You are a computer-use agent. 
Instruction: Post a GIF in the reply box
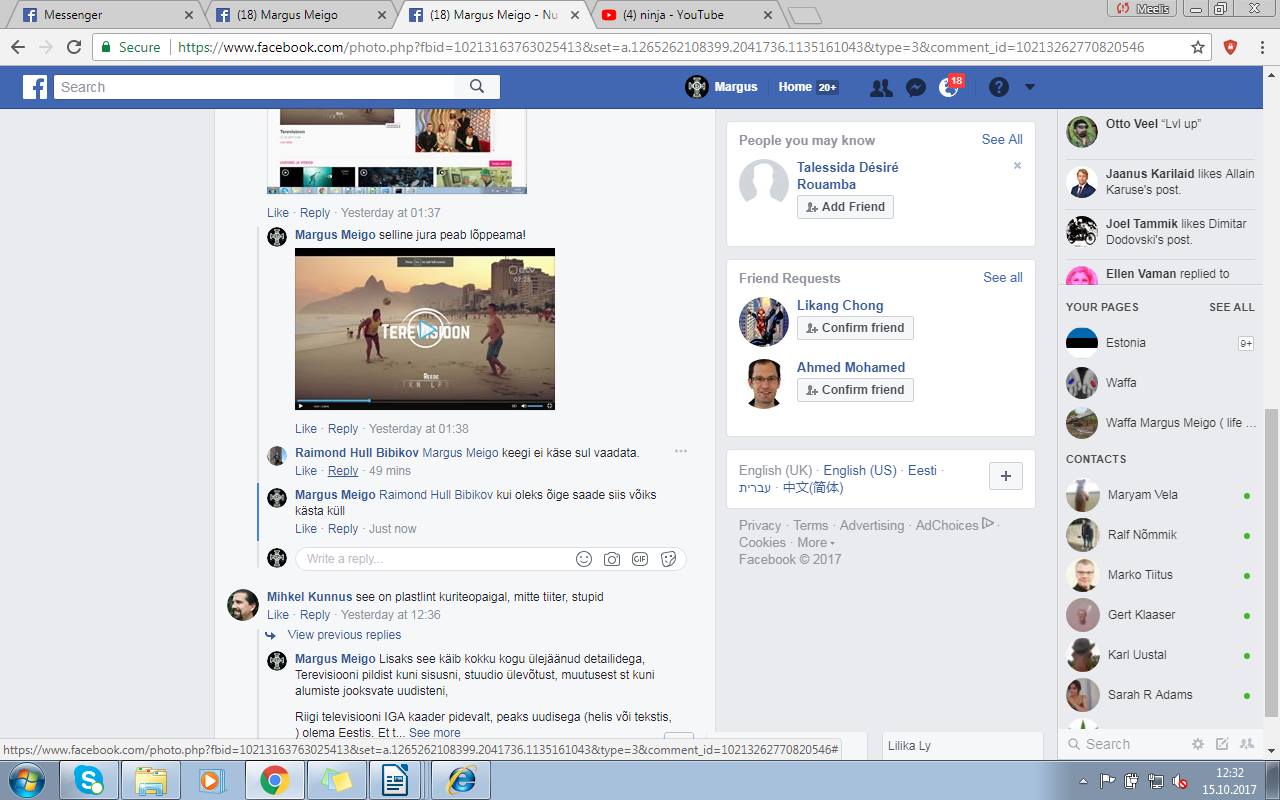[x=640, y=559]
